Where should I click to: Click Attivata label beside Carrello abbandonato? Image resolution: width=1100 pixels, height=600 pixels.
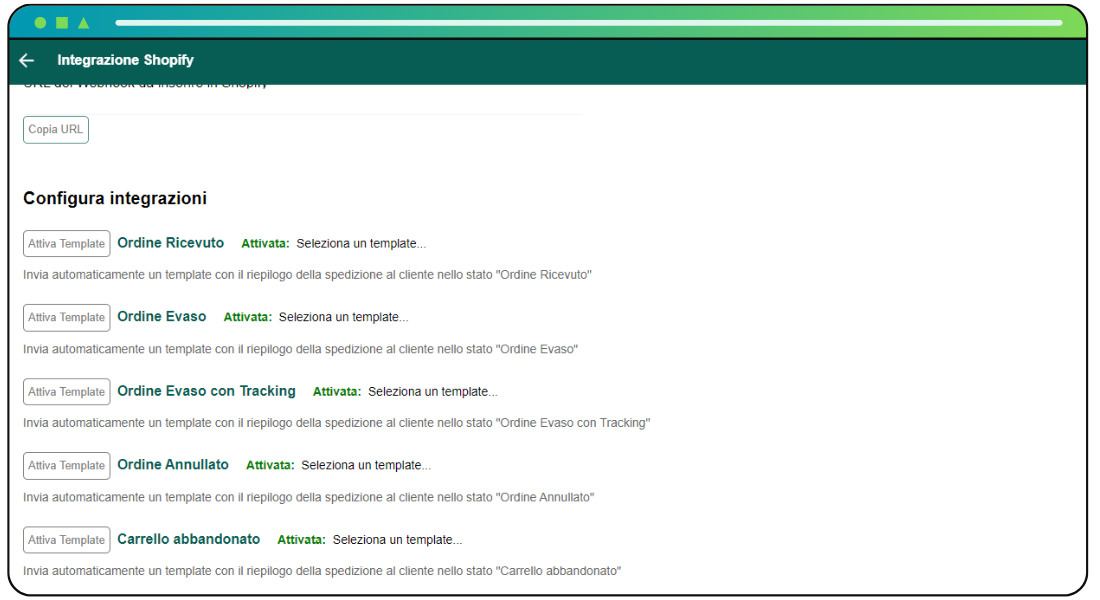301,540
